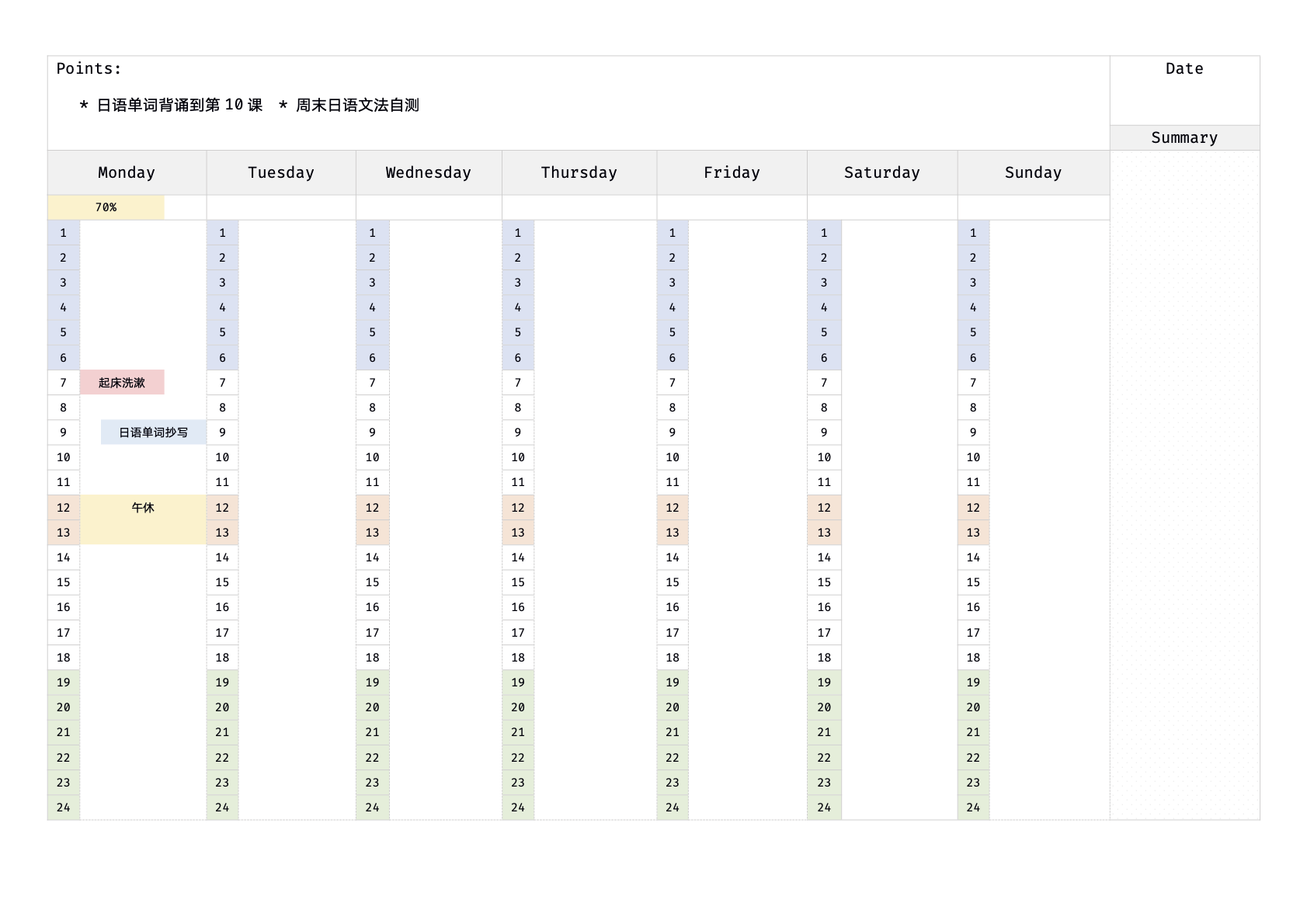Screen dimensions: 1307x924
Task: Click the Sunday column header
Action: pos(1033,172)
